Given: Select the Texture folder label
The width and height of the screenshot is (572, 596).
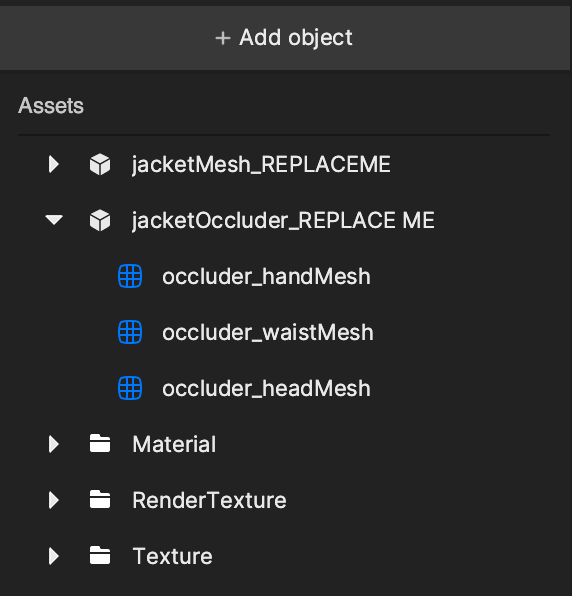Looking at the screenshot, I should [x=173, y=556].
